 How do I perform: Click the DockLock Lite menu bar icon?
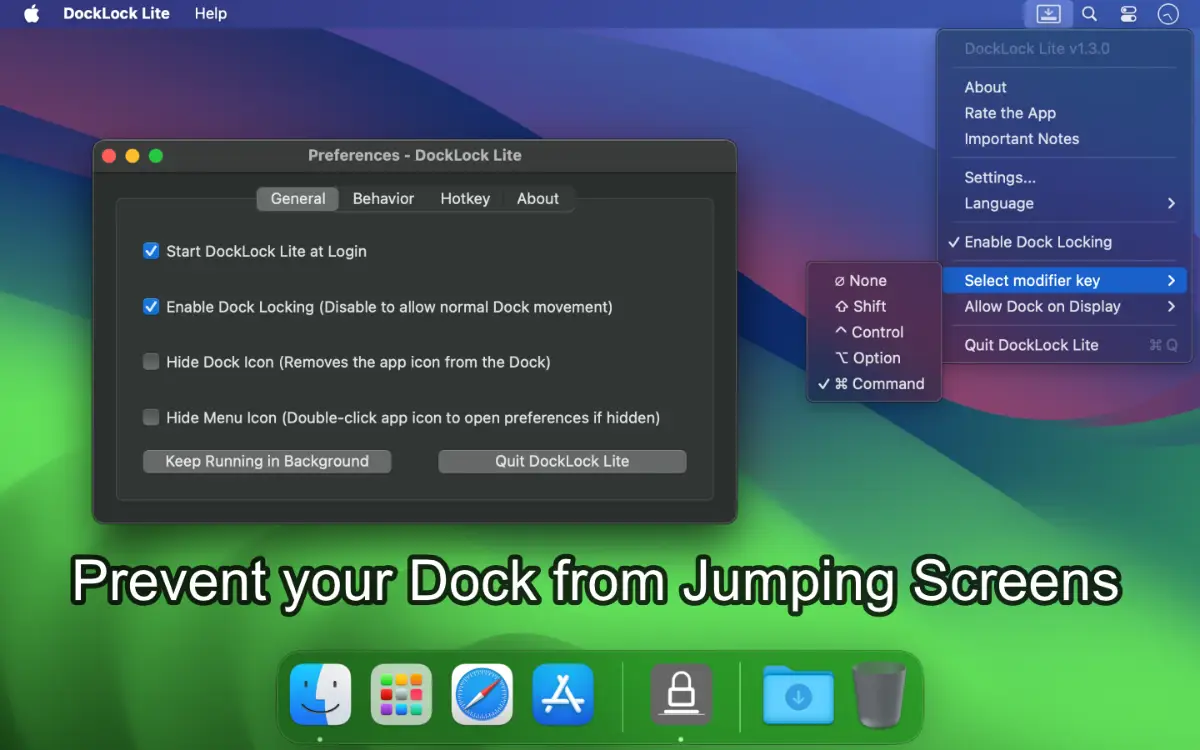pos(1048,13)
